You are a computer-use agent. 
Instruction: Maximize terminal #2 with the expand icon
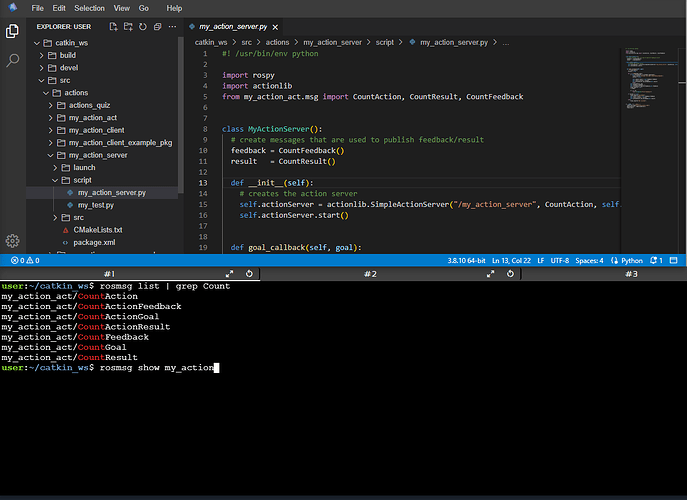pos(490,274)
